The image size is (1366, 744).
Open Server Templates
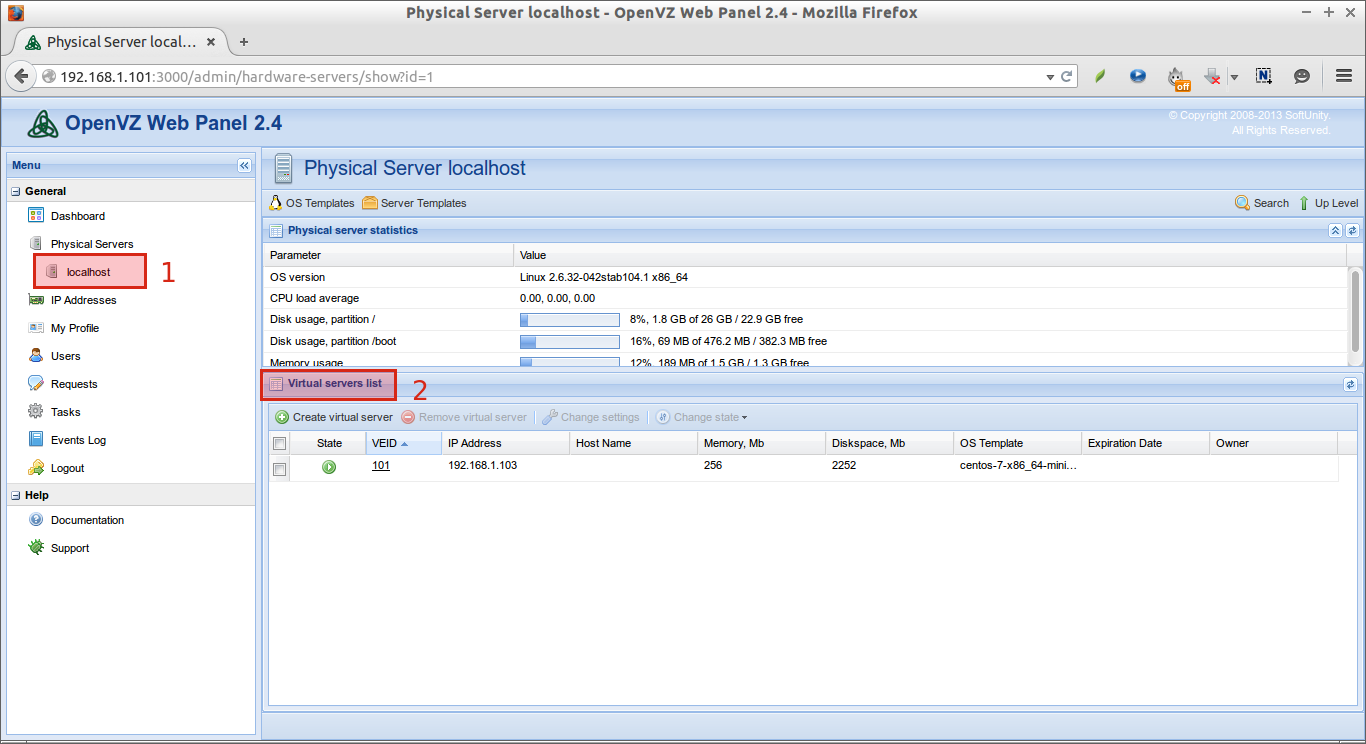[x=414, y=203]
